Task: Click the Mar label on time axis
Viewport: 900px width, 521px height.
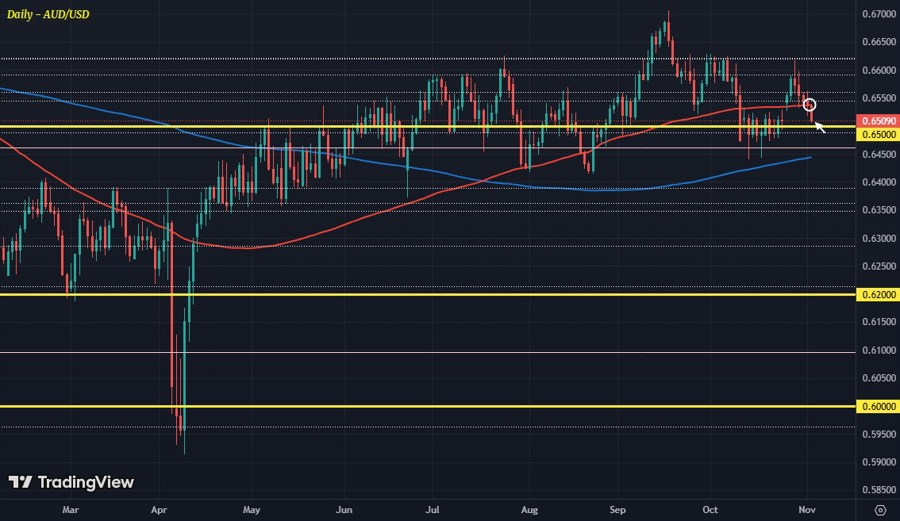Action: 70,509
